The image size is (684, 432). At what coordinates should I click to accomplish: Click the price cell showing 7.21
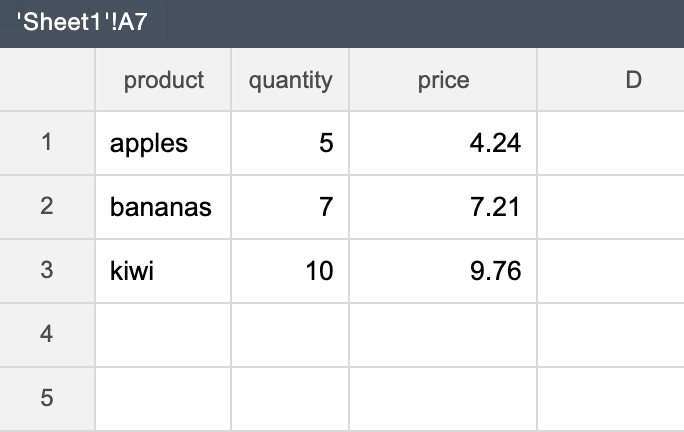point(443,207)
